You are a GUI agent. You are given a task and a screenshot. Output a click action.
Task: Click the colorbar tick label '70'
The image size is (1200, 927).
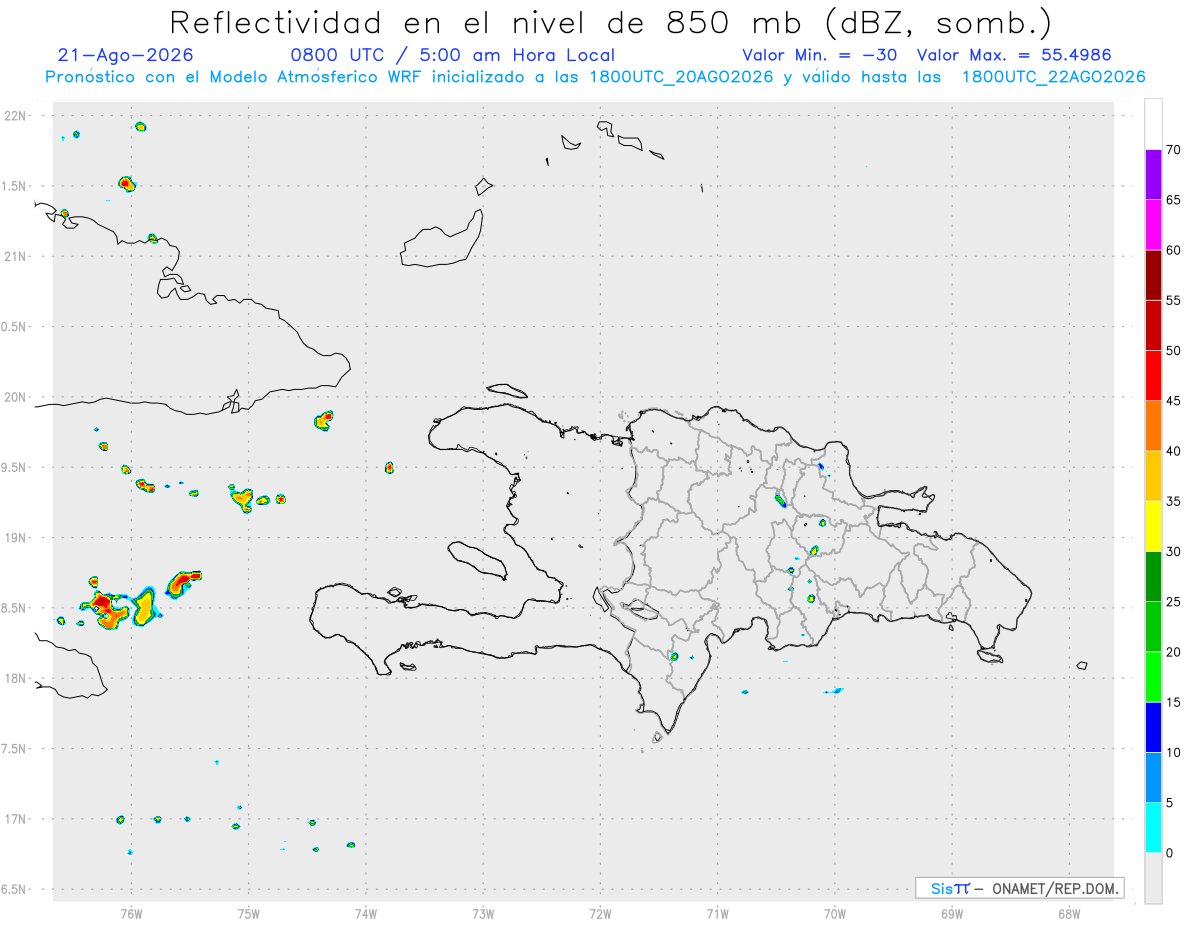[x=1173, y=150]
